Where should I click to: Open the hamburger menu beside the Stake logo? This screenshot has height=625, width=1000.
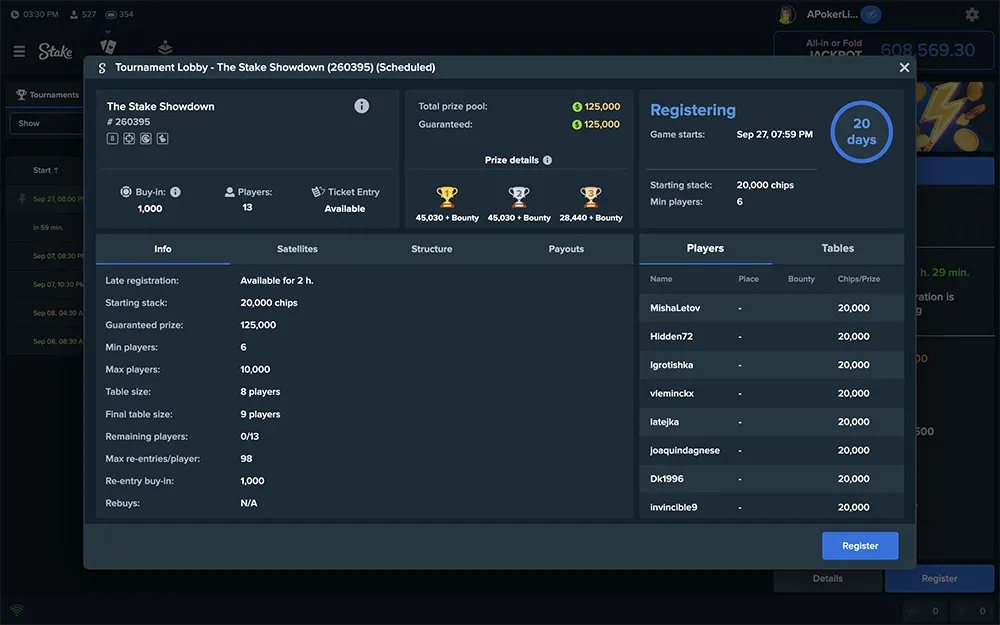[x=19, y=51]
